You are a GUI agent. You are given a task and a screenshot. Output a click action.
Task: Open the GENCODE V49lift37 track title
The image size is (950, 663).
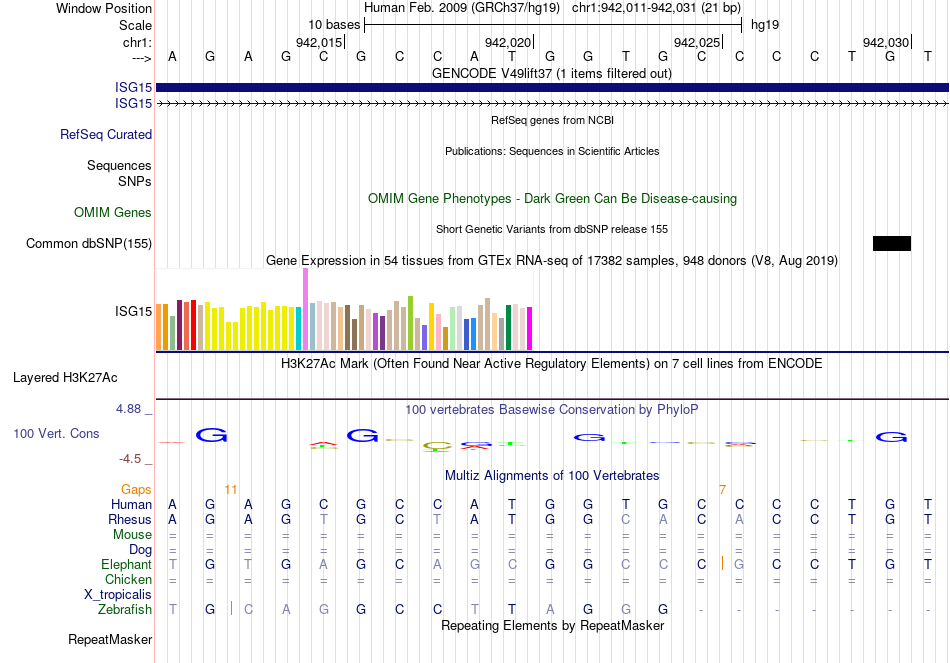click(x=551, y=74)
